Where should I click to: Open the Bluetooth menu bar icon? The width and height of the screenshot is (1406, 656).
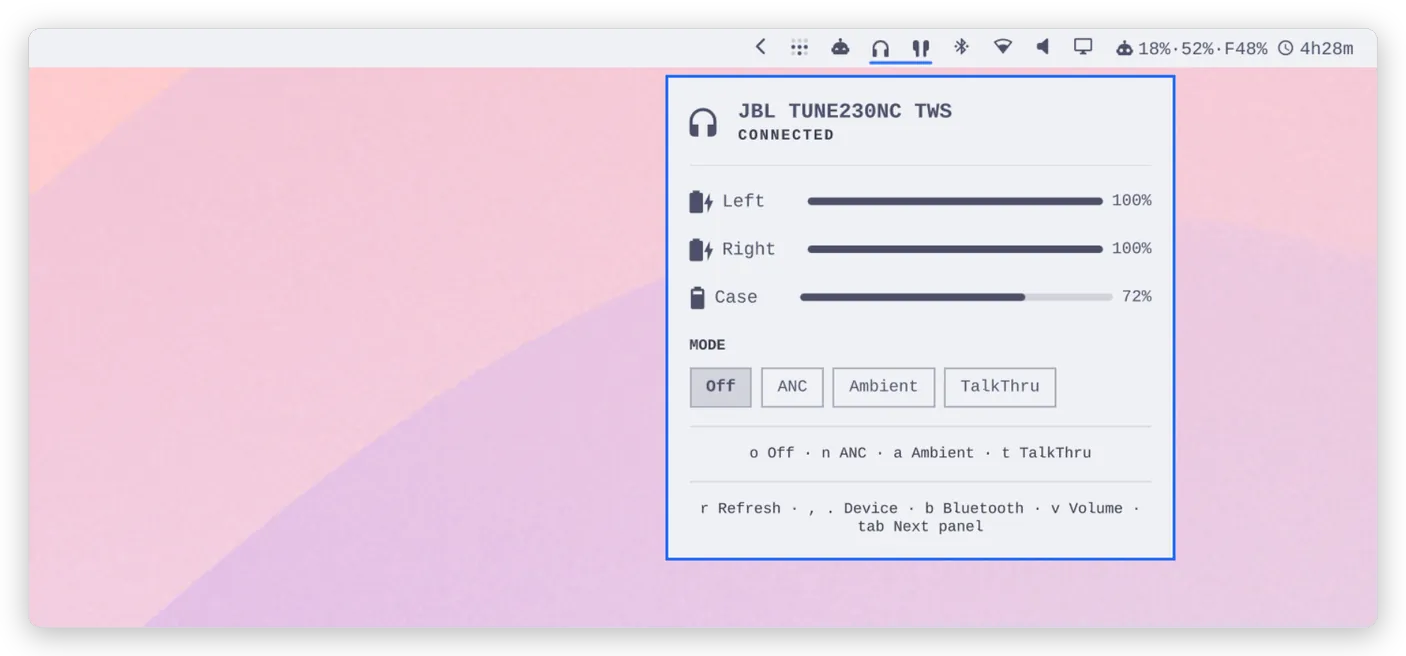tap(961, 47)
